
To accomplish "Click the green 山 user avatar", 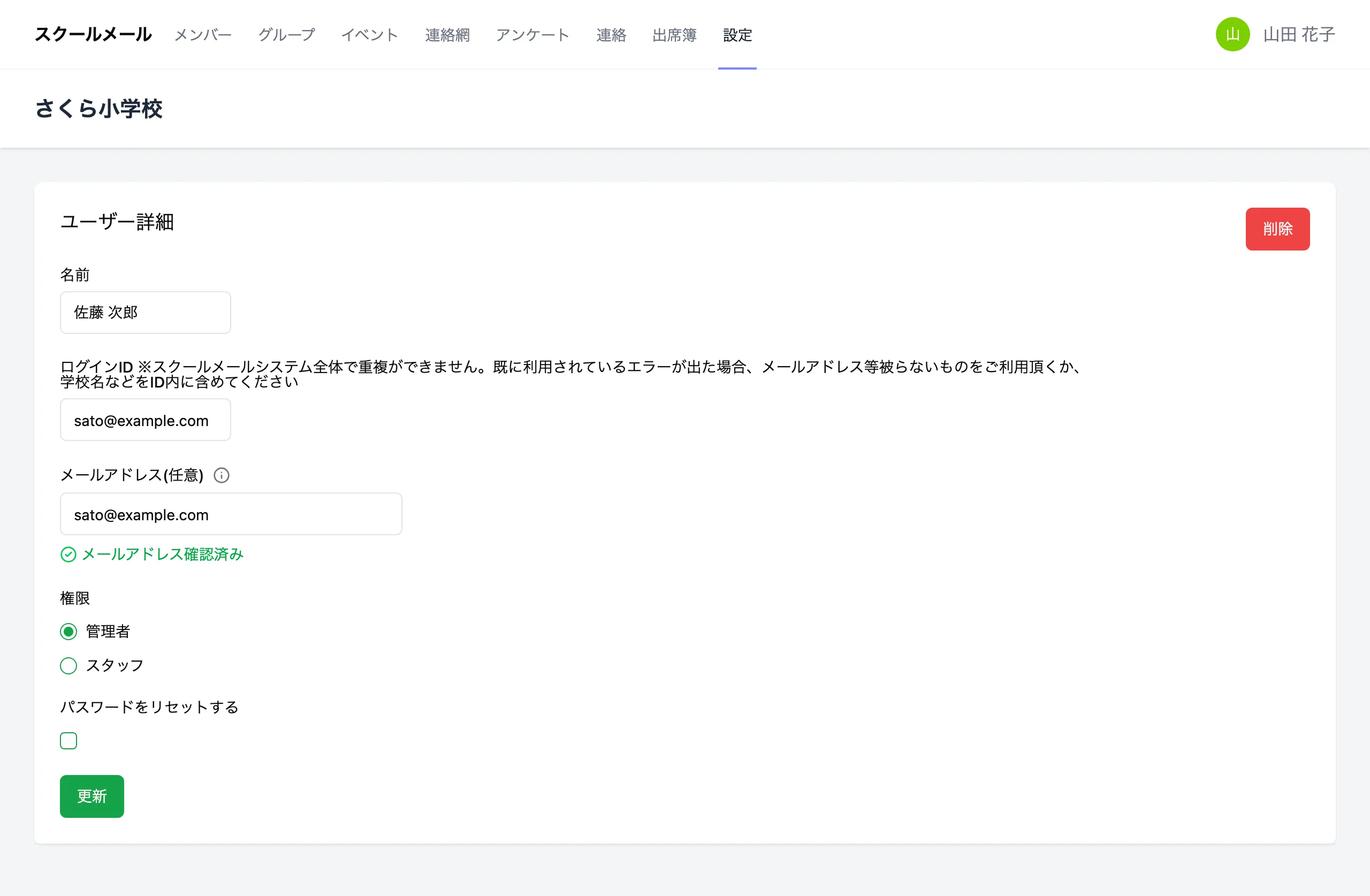I will 1232,35.
